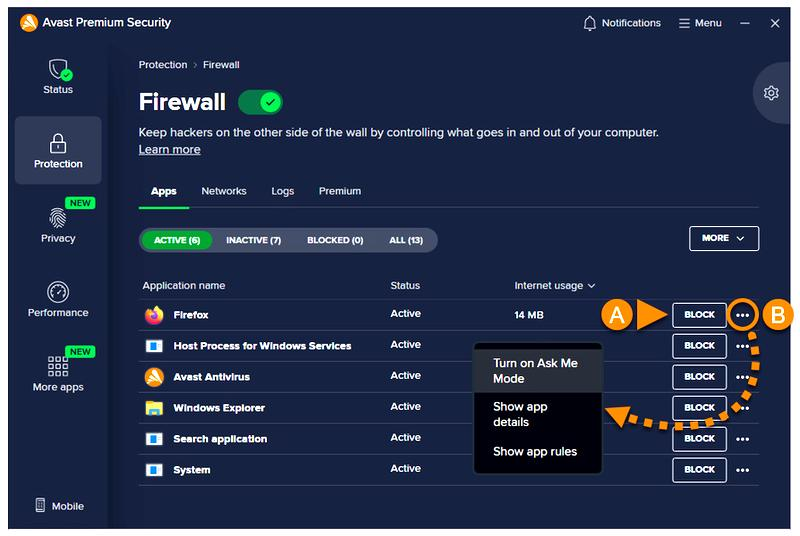Viewport: 800px width, 536px height.
Task: Filter by BLOCKED (0) apps
Action: pyautogui.click(x=335, y=240)
